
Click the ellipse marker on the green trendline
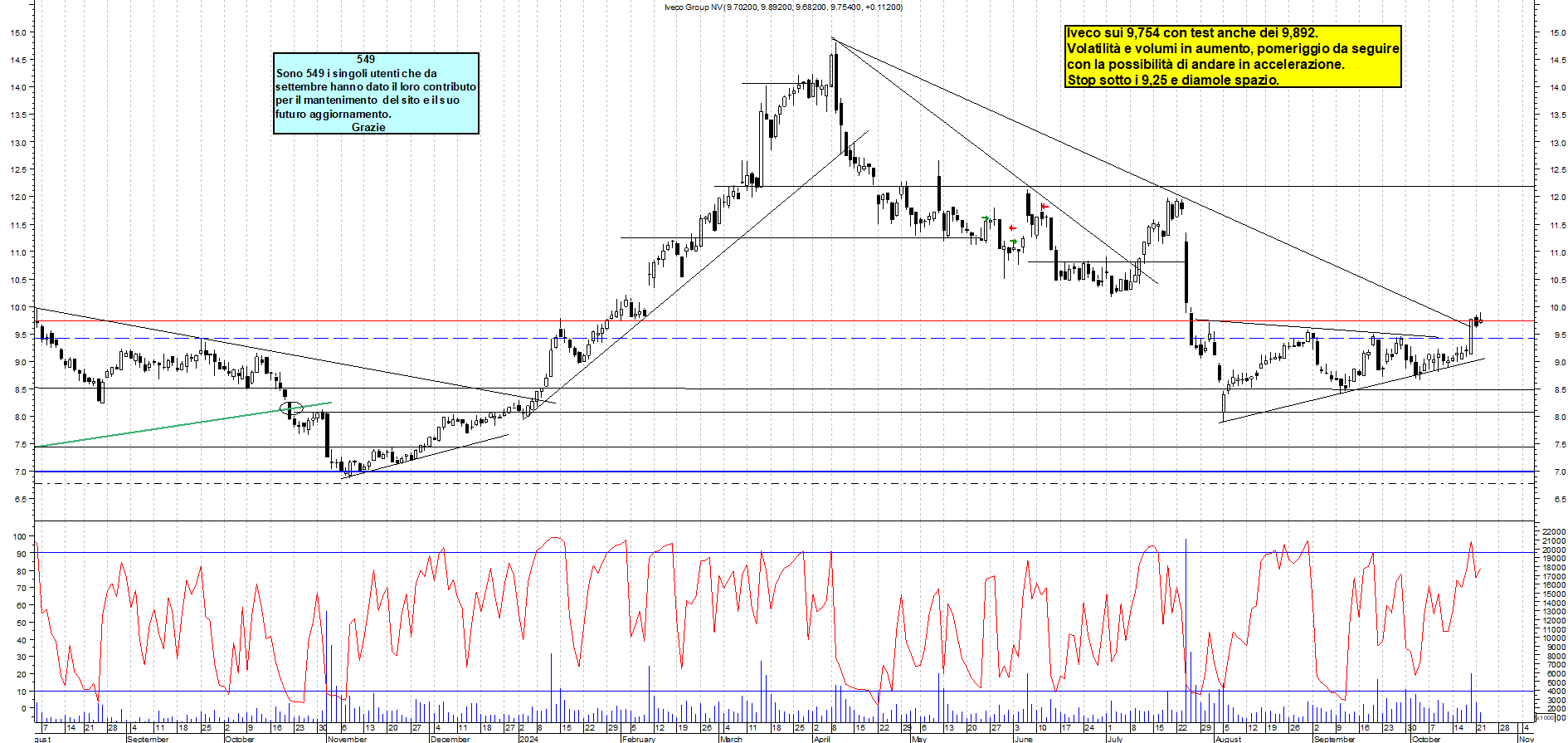pos(291,408)
